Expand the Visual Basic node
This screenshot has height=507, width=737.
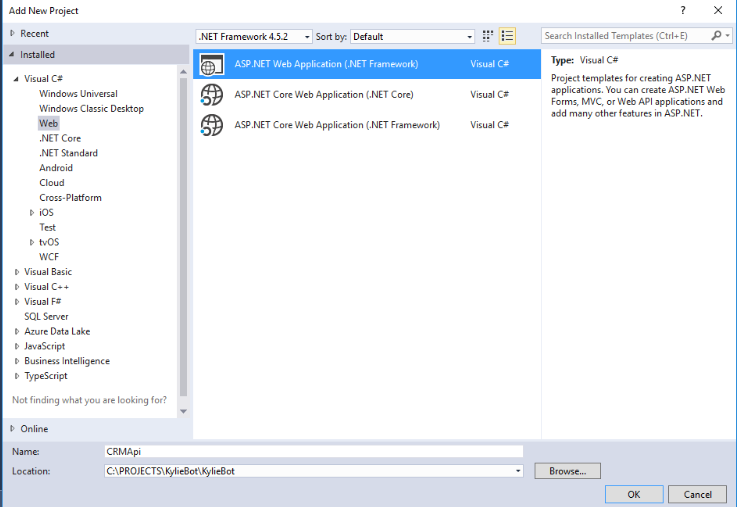pyautogui.click(x=16, y=272)
